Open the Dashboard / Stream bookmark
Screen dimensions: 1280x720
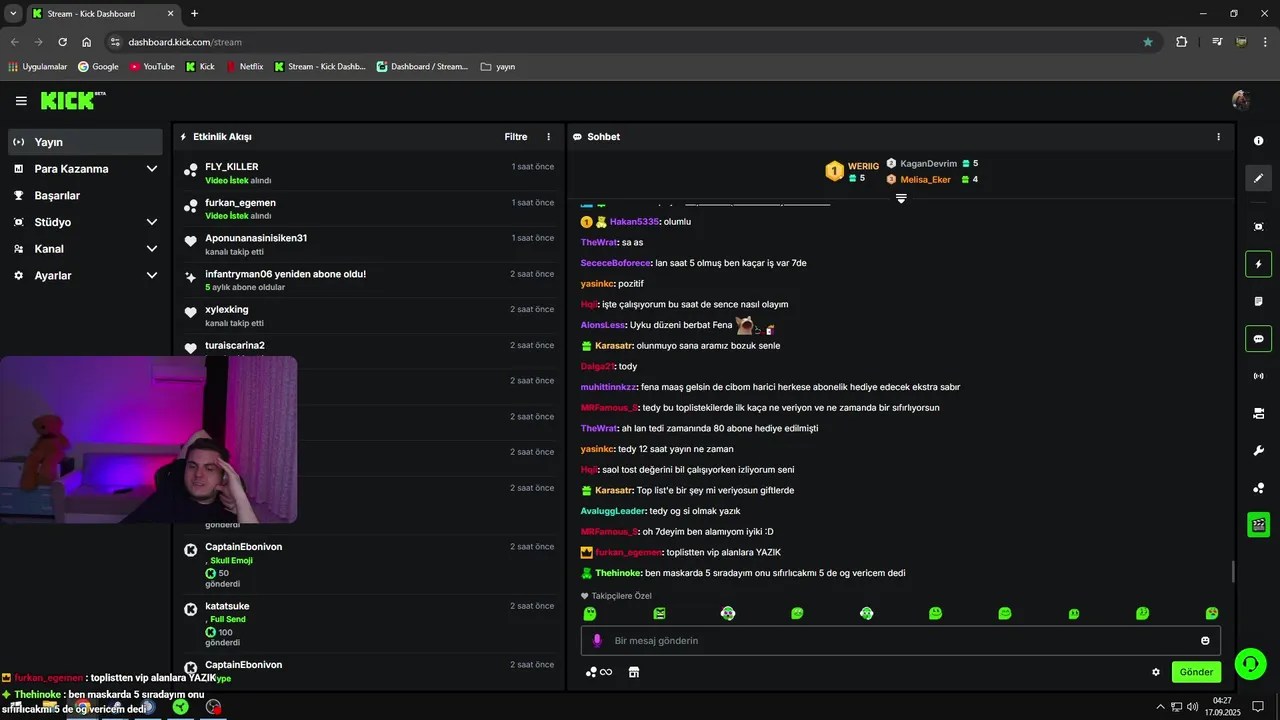(422, 67)
